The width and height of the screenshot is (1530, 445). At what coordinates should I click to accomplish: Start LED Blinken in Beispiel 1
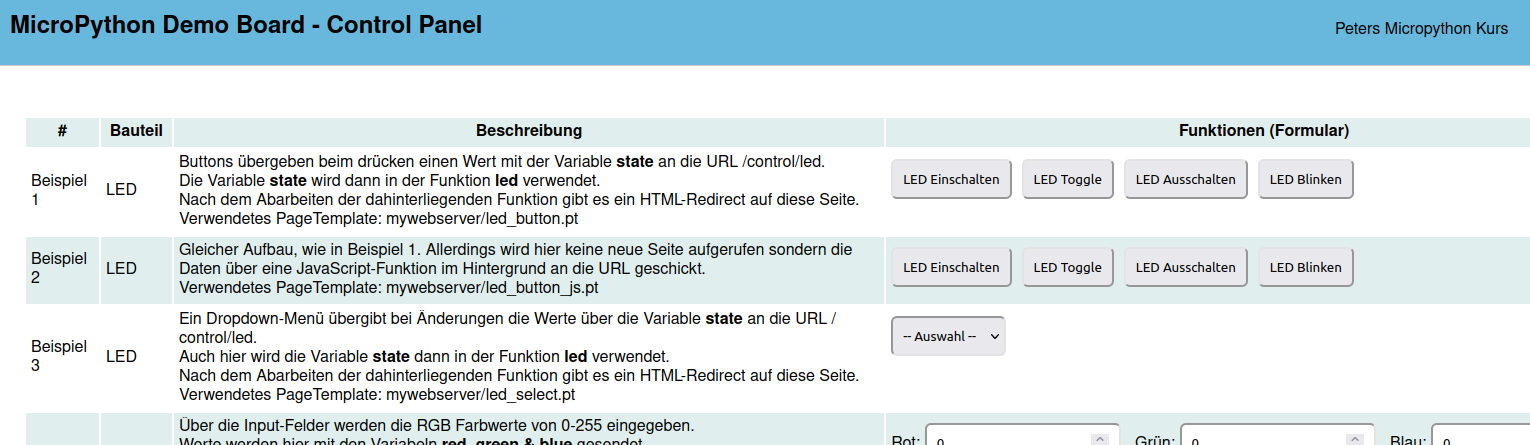coord(1305,180)
